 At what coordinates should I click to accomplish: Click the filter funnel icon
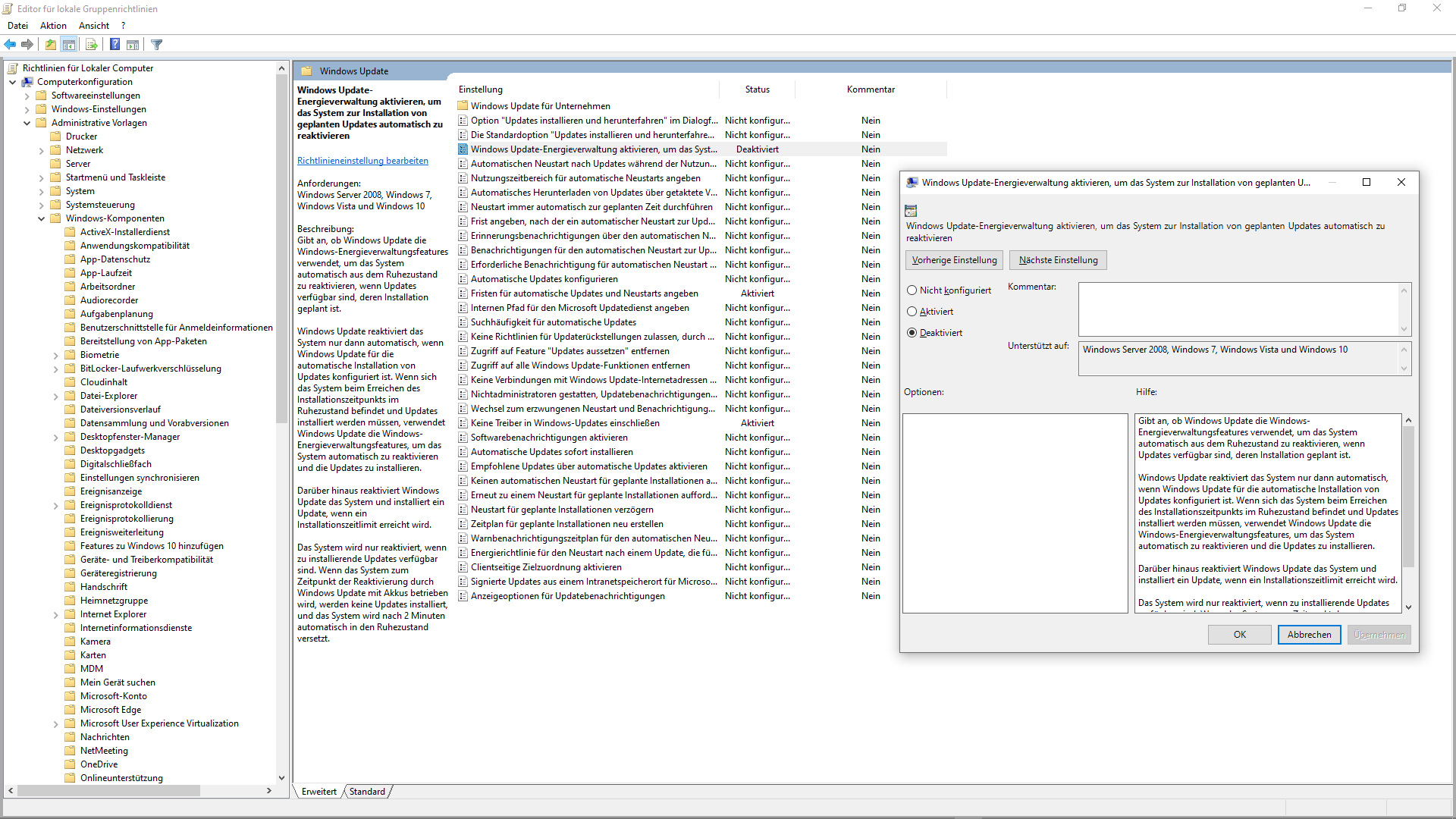pyautogui.click(x=157, y=45)
